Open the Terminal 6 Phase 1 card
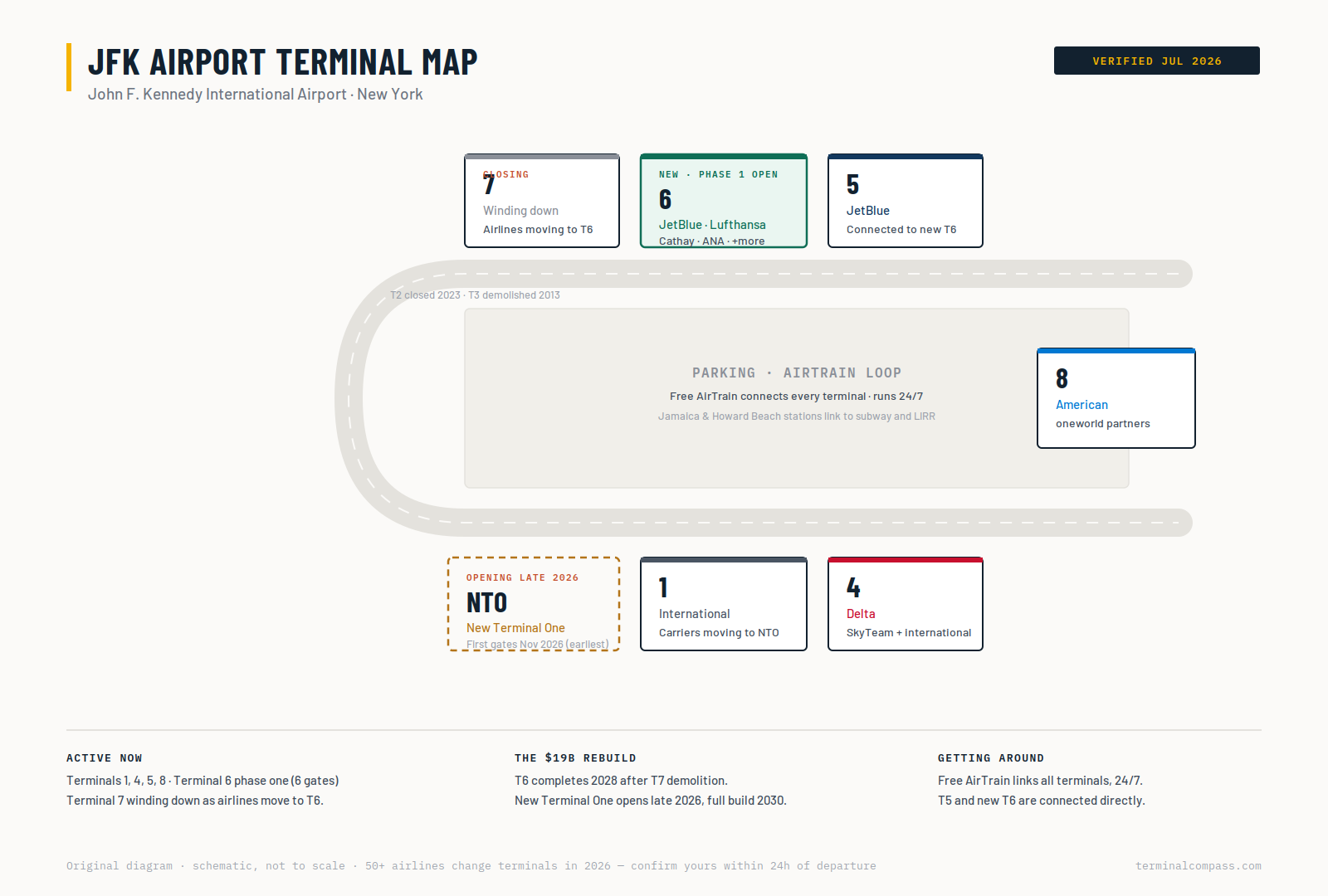 click(x=724, y=201)
